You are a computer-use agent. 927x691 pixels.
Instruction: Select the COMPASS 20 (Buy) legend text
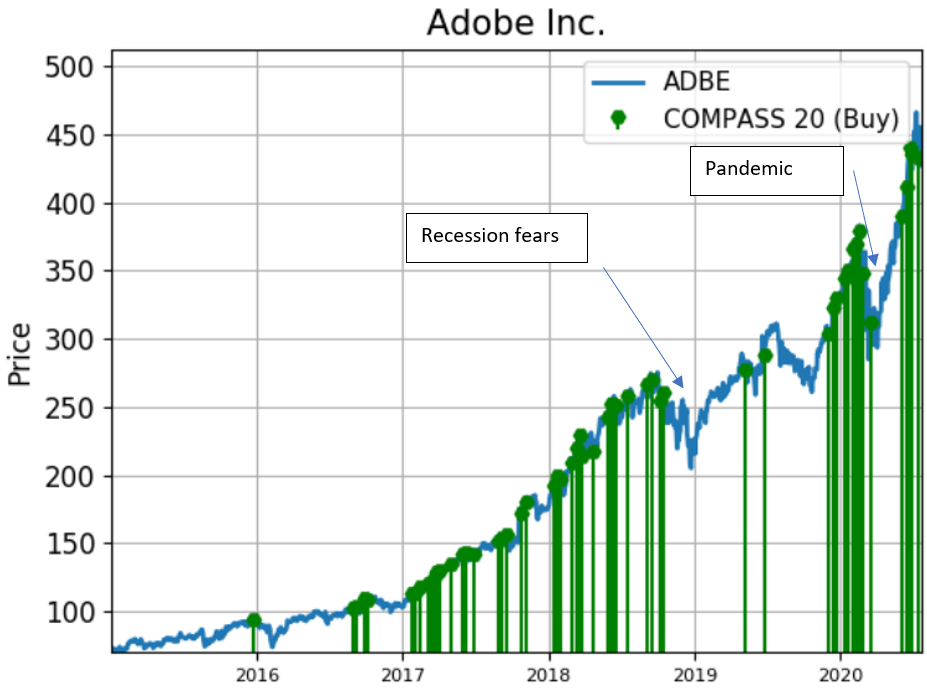tap(781, 119)
